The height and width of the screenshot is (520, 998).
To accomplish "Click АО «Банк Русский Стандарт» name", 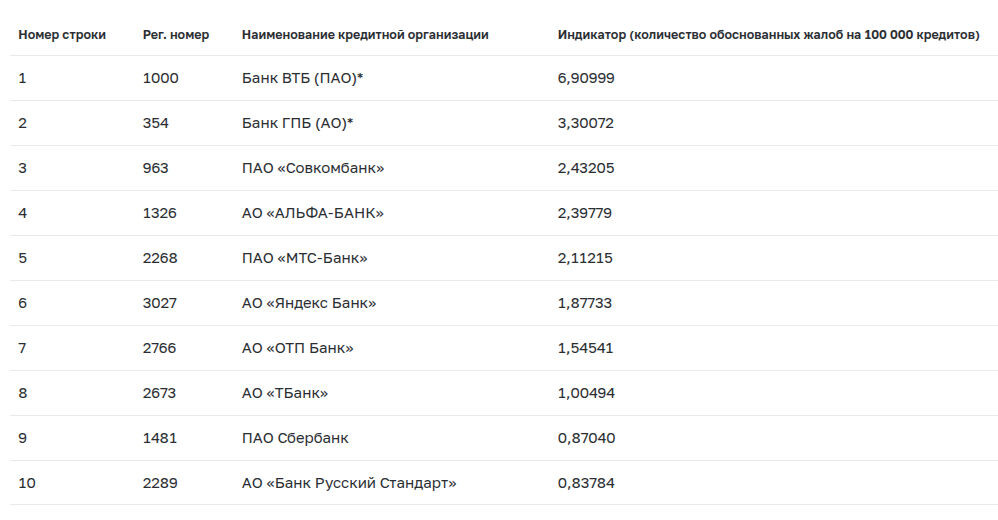I will pos(349,483).
